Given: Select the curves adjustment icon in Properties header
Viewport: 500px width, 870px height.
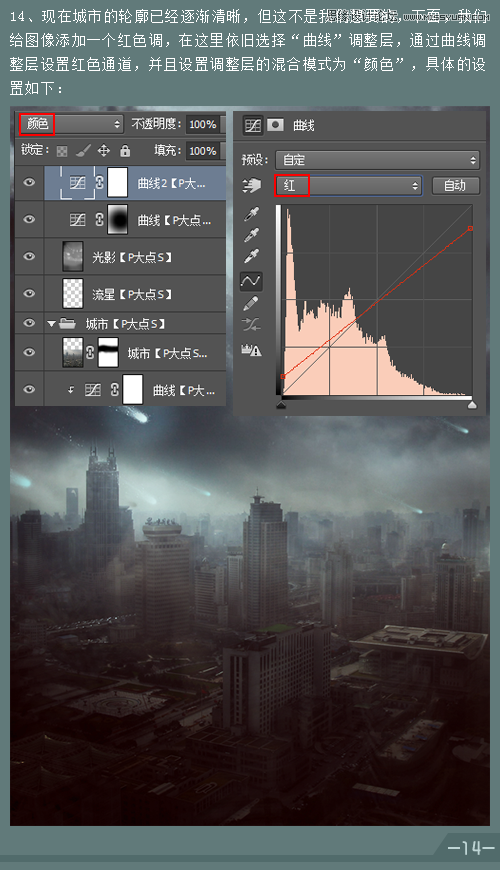Looking at the screenshot, I should (252, 125).
